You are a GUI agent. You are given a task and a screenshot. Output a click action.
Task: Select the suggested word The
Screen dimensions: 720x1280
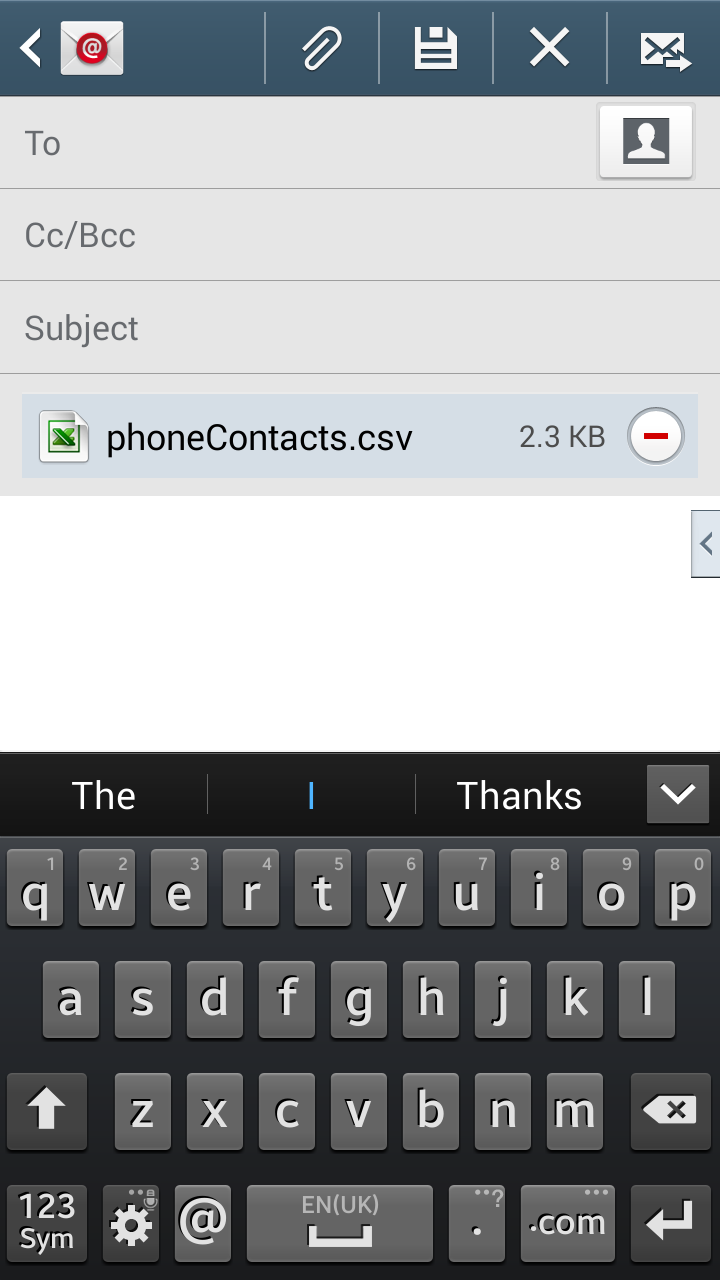pyautogui.click(x=104, y=796)
